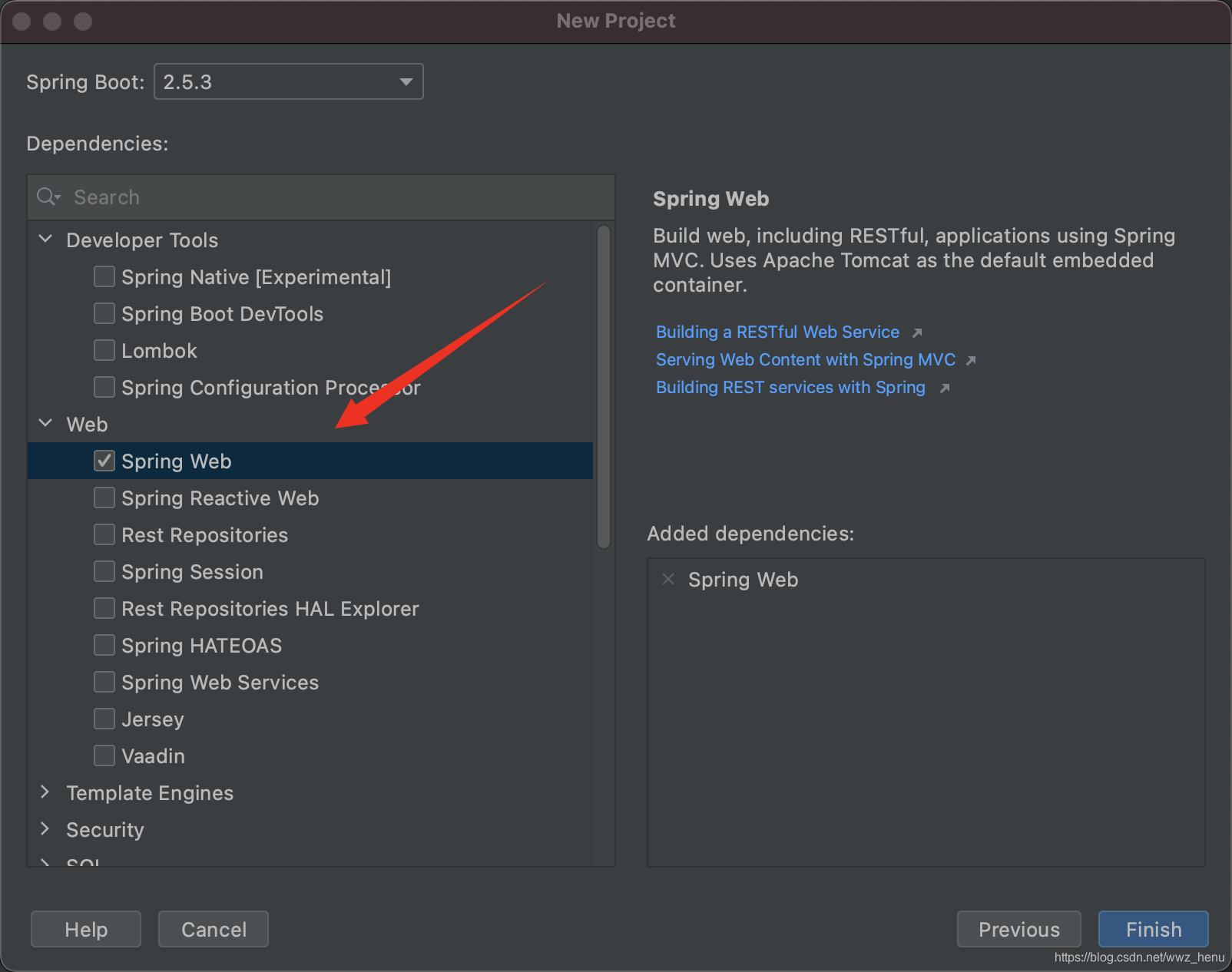
Task: Tick the Lombok checkbox
Action: click(x=104, y=350)
